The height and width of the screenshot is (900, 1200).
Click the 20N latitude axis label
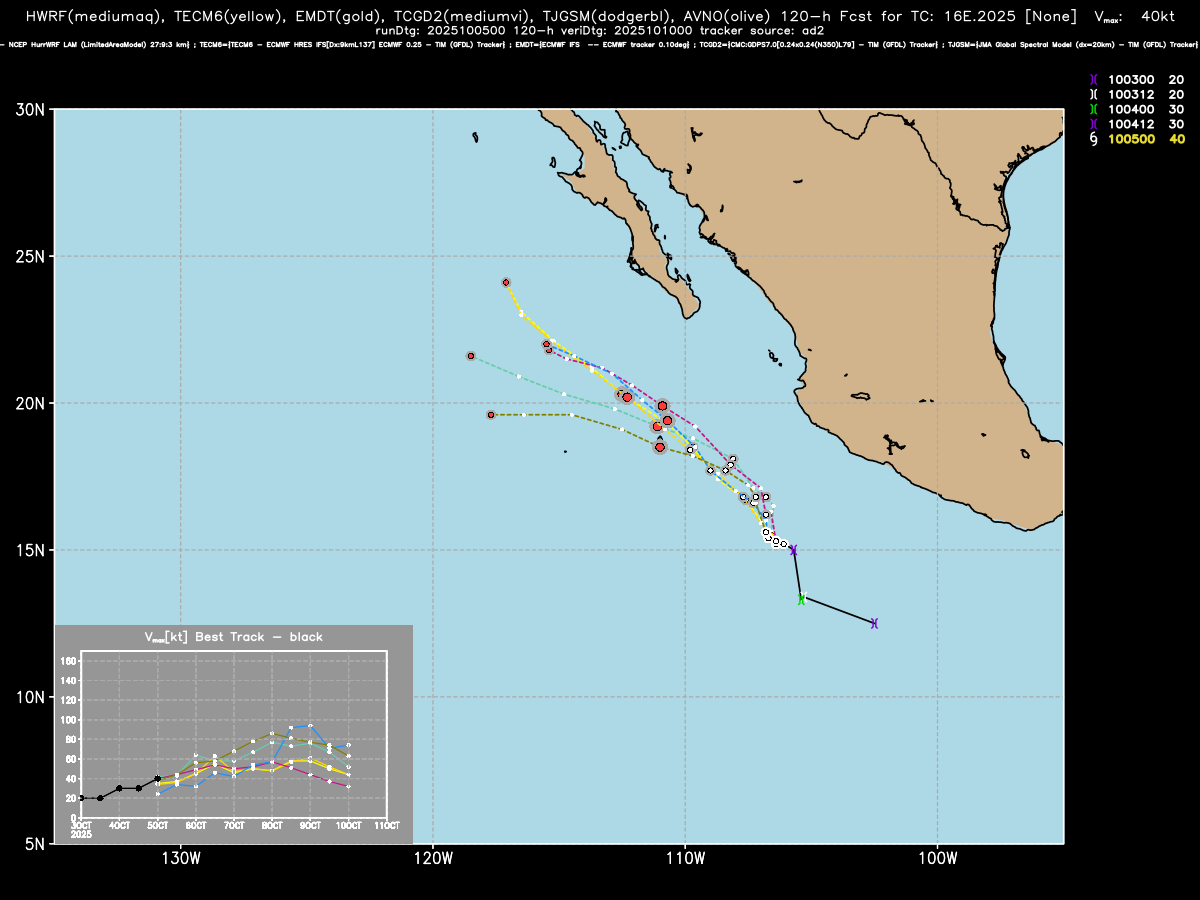pos(32,403)
